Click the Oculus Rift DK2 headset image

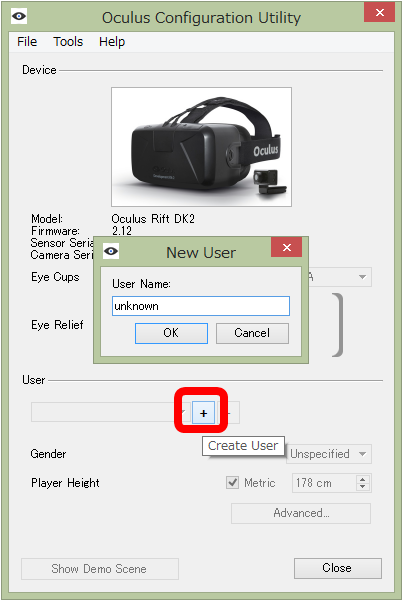click(201, 147)
